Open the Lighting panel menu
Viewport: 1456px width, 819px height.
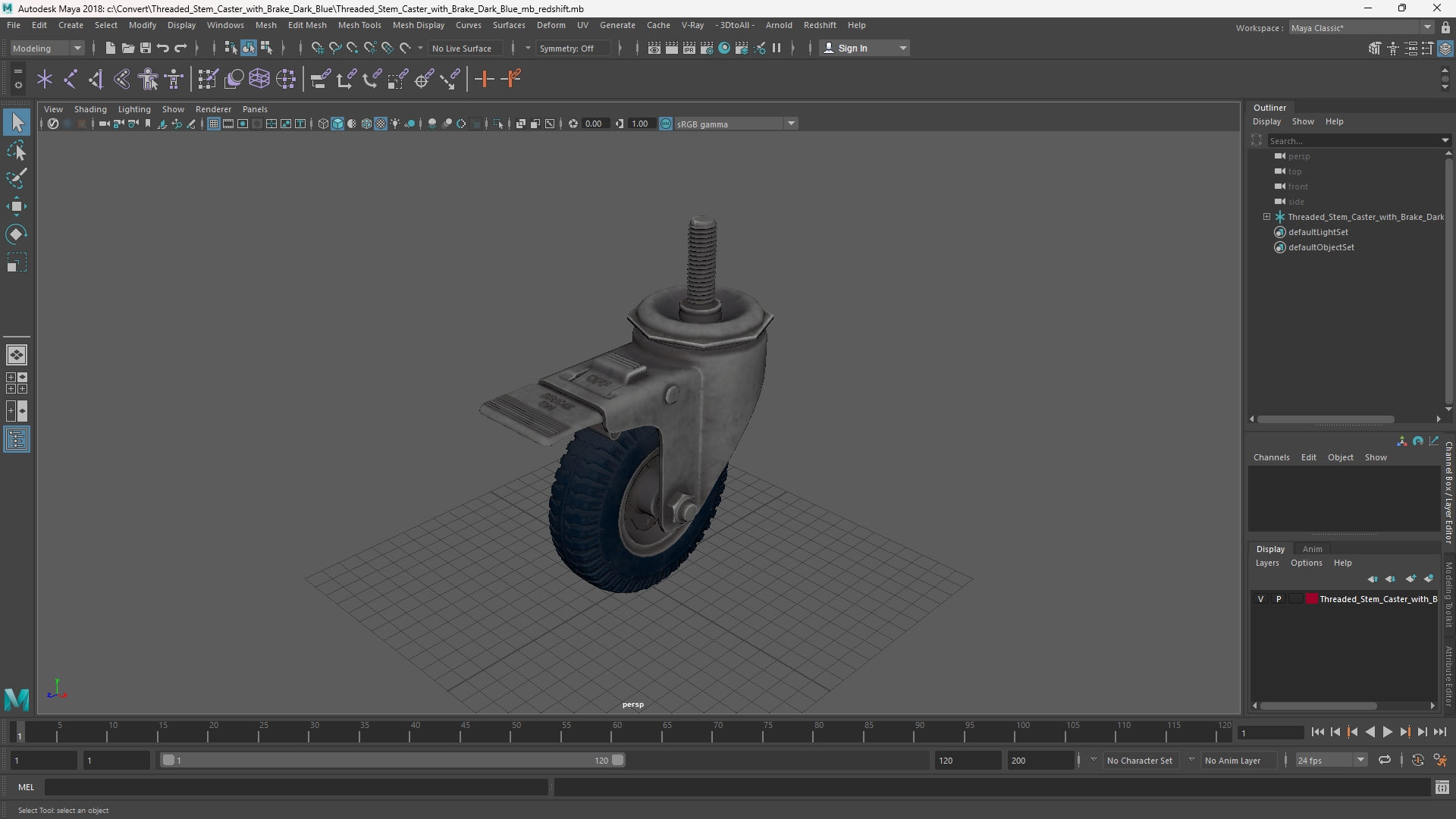coord(134,109)
